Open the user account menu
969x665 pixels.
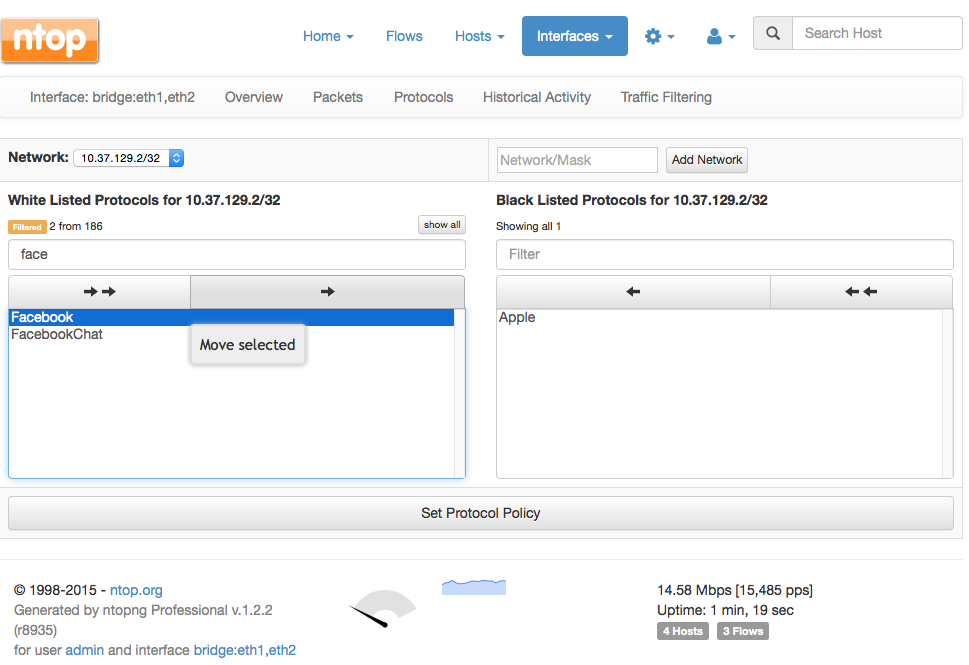[x=721, y=36]
